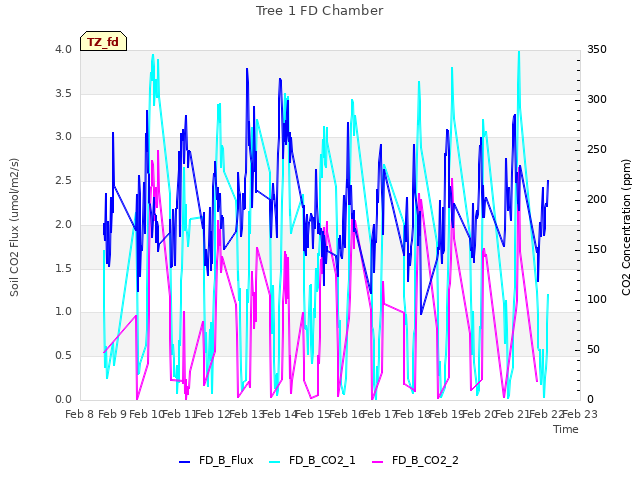
Task: Select the chart title Tree 1 FD Chamber
Action: coord(320,11)
